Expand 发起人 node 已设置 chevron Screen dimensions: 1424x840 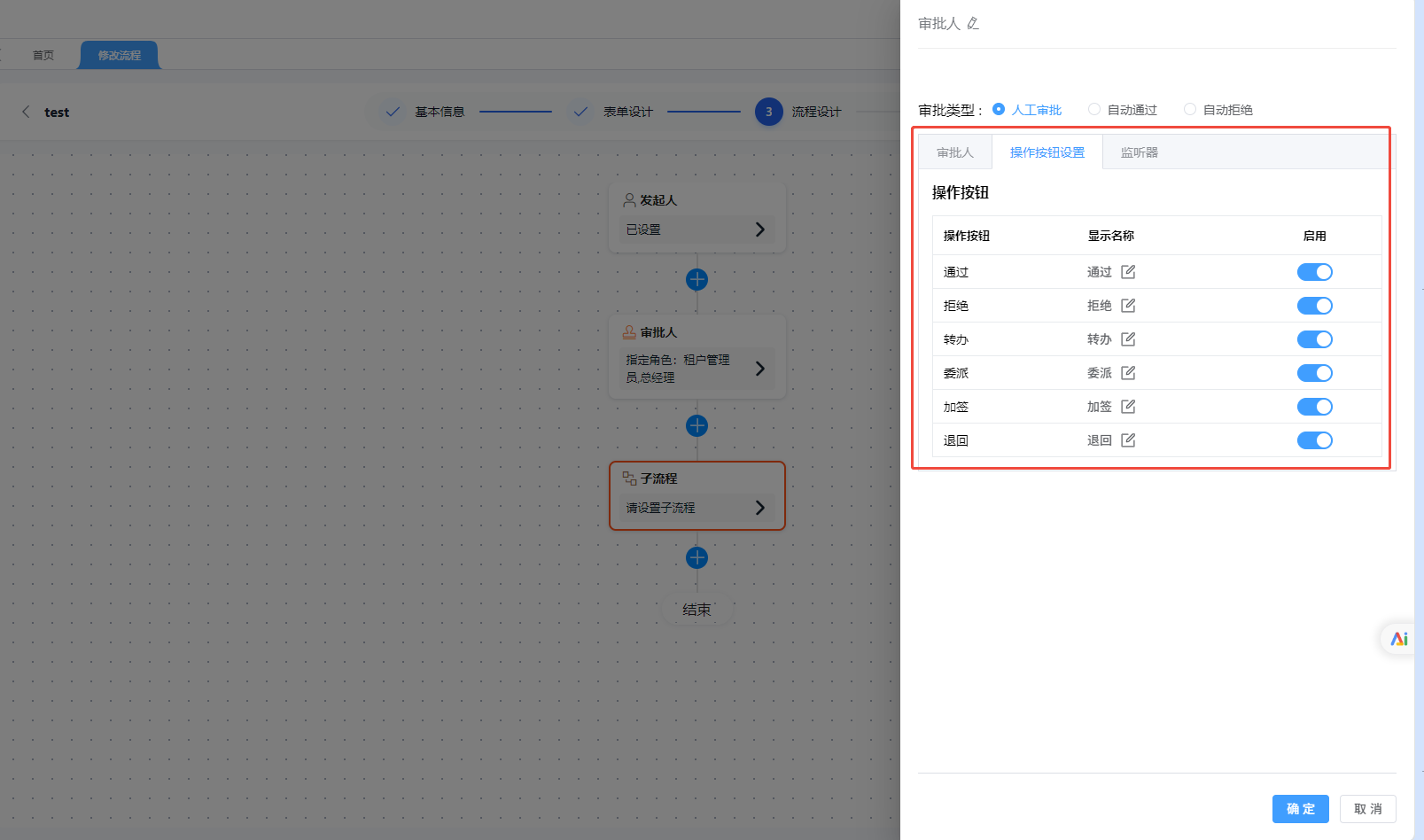coord(759,229)
